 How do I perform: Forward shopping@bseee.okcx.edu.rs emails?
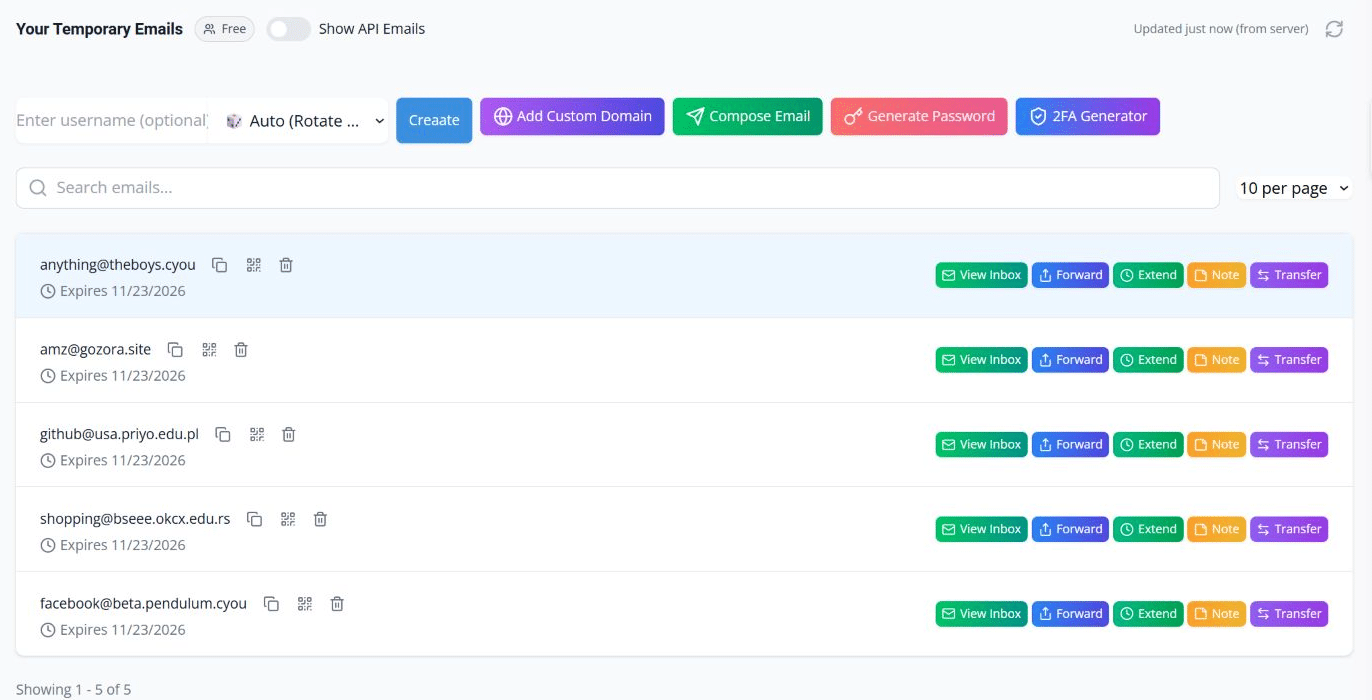[x=1070, y=529]
